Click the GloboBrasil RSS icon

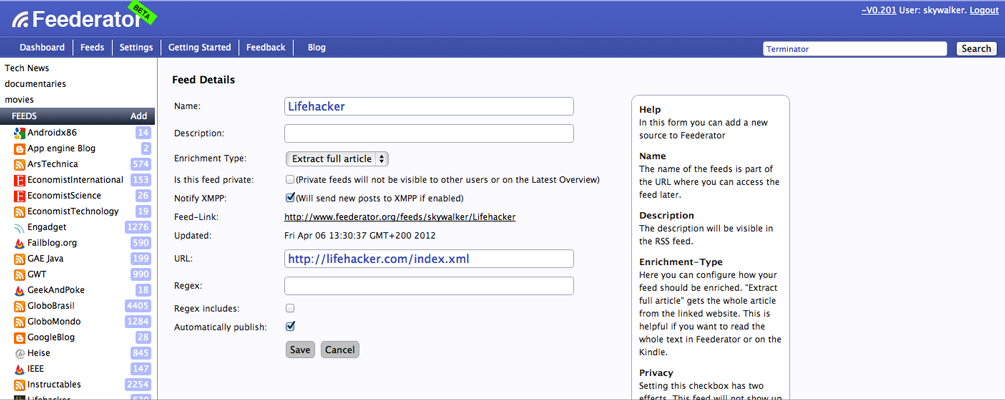coord(19,306)
